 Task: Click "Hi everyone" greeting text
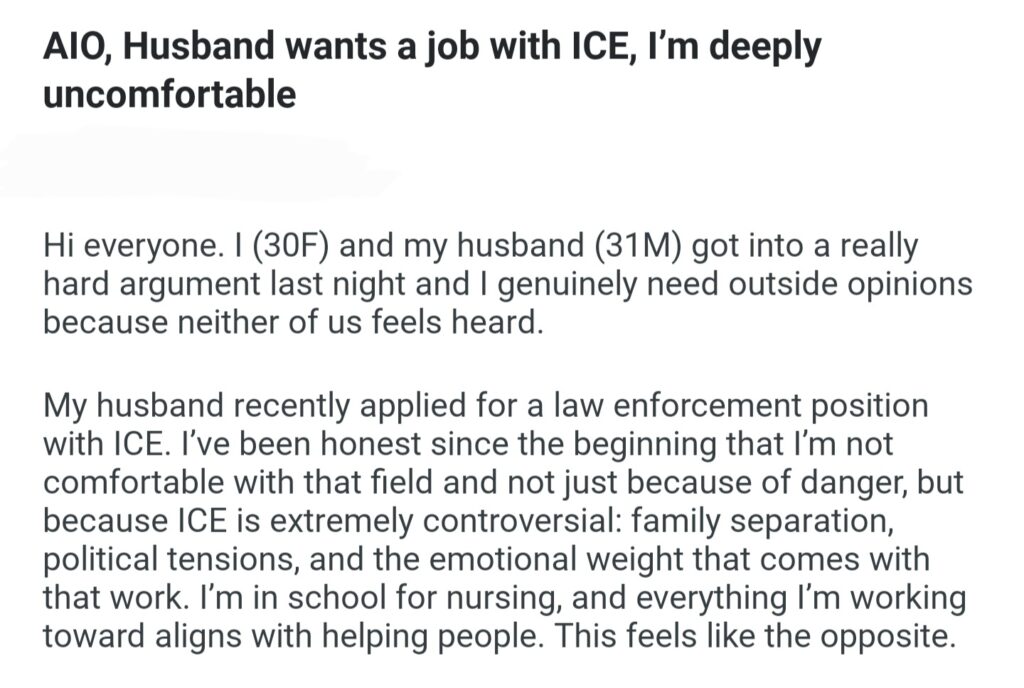tap(114, 246)
